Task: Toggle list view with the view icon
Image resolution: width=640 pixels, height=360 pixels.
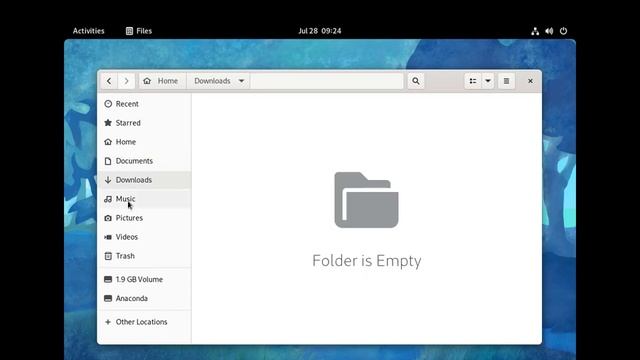Action: point(473,81)
